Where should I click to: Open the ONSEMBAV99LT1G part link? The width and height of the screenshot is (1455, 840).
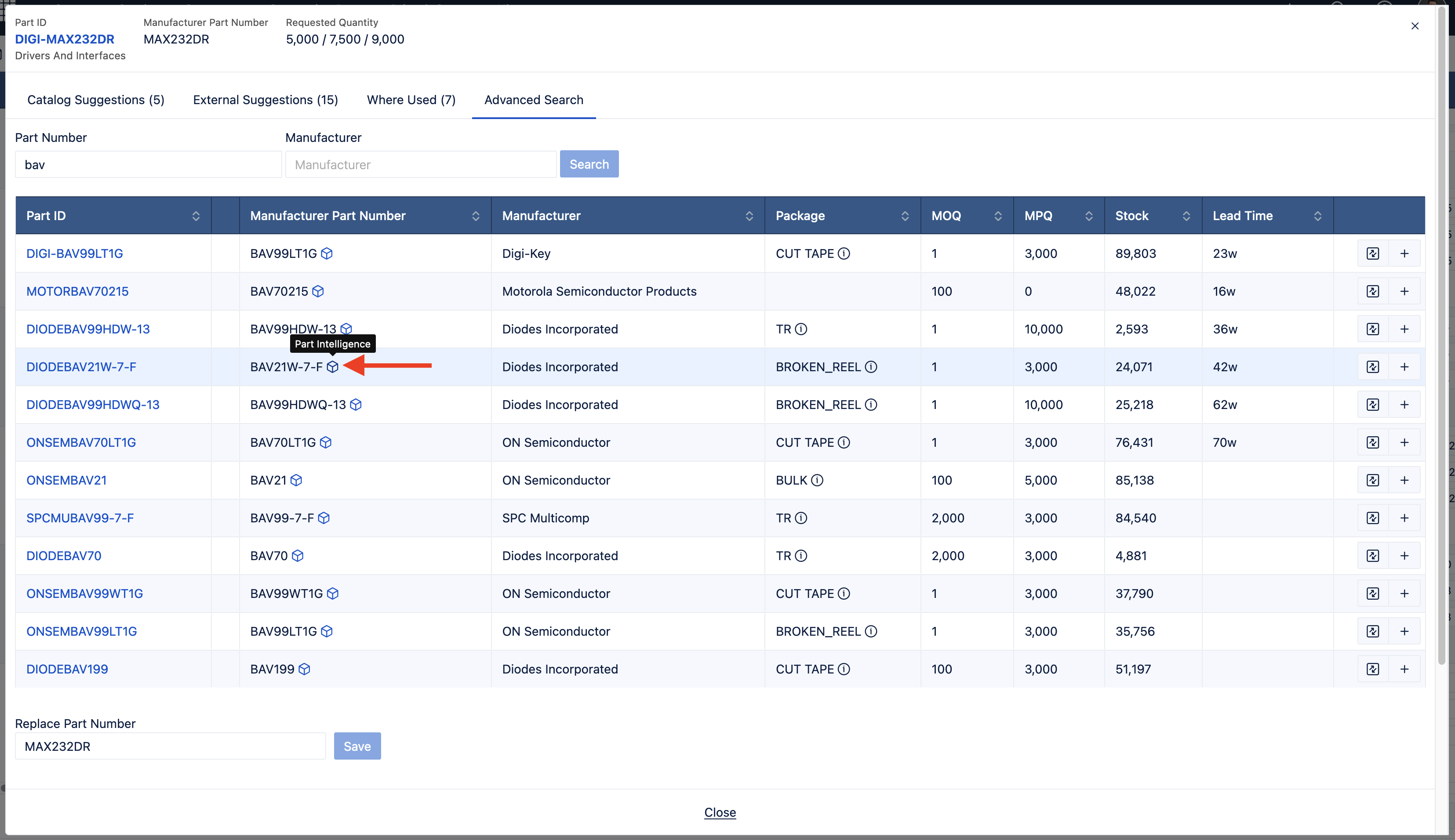click(x=81, y=631)
